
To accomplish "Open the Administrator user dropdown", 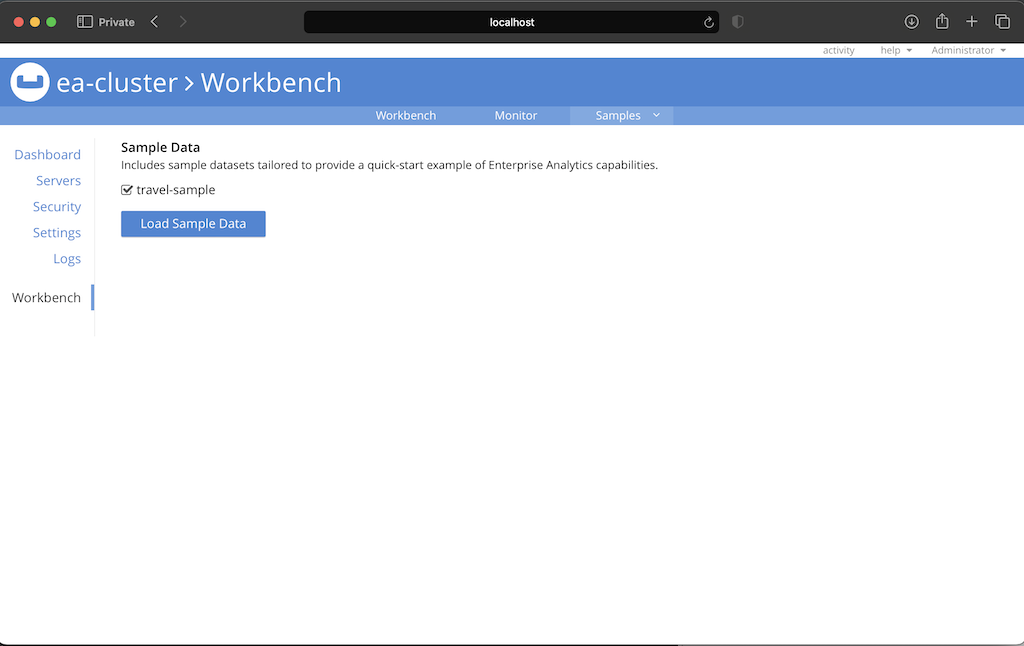I will (968, 50).
